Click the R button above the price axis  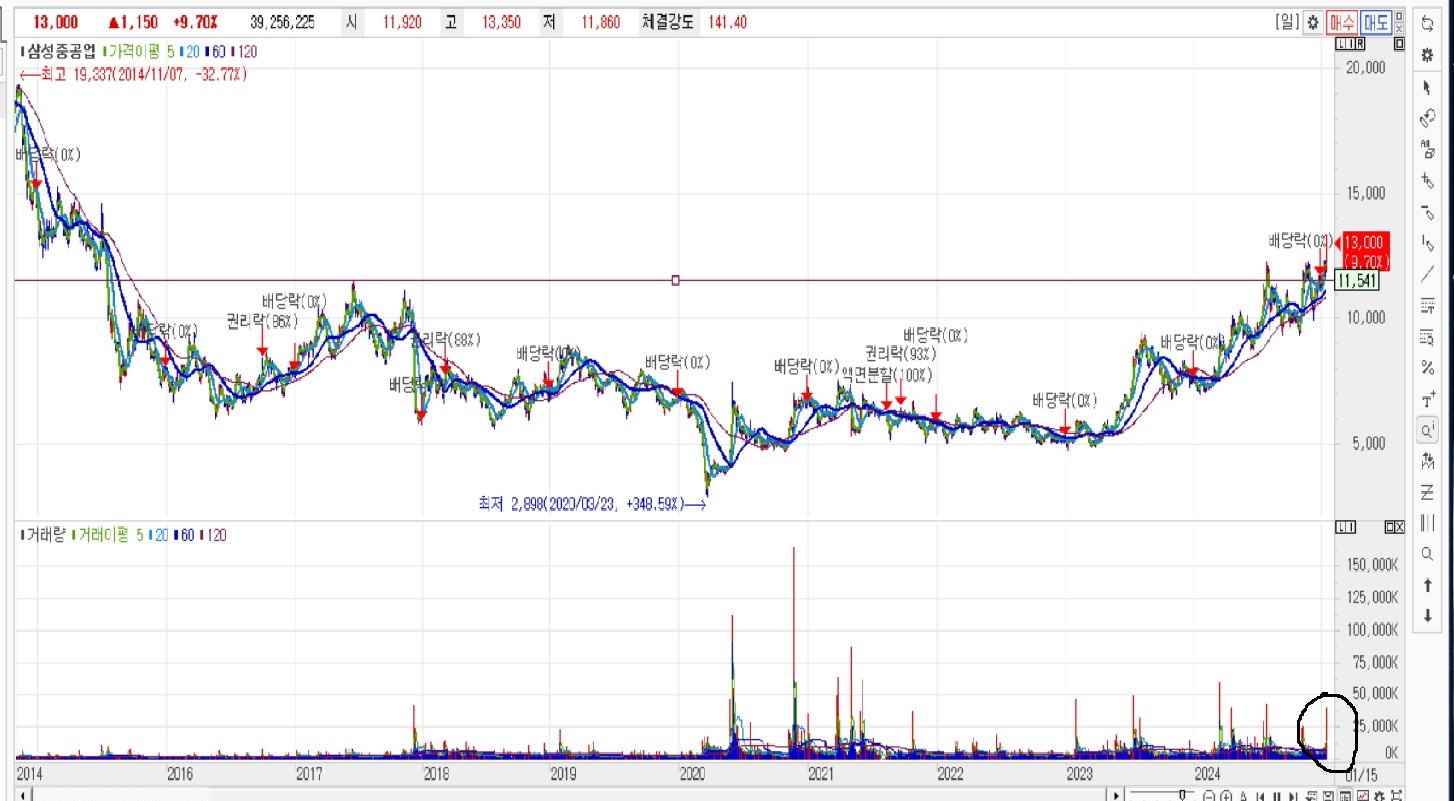(x=1360, y=44)
